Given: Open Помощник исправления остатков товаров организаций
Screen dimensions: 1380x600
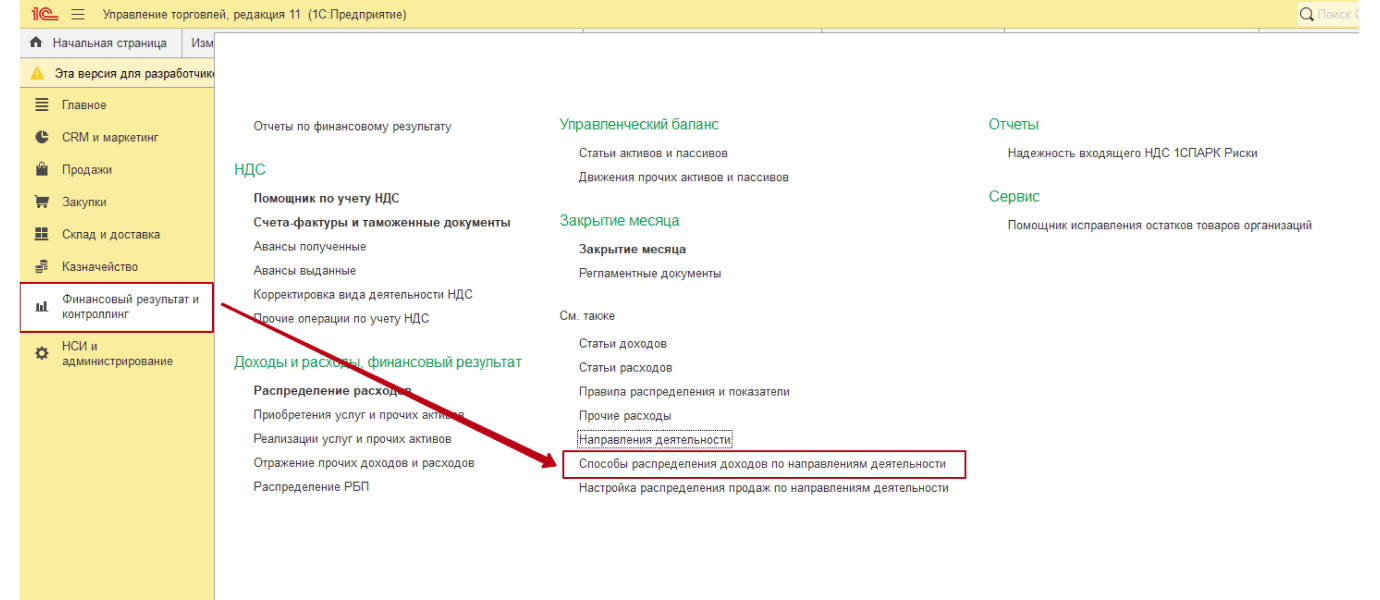Looking at the screenshot, I should coord(1160,225).
